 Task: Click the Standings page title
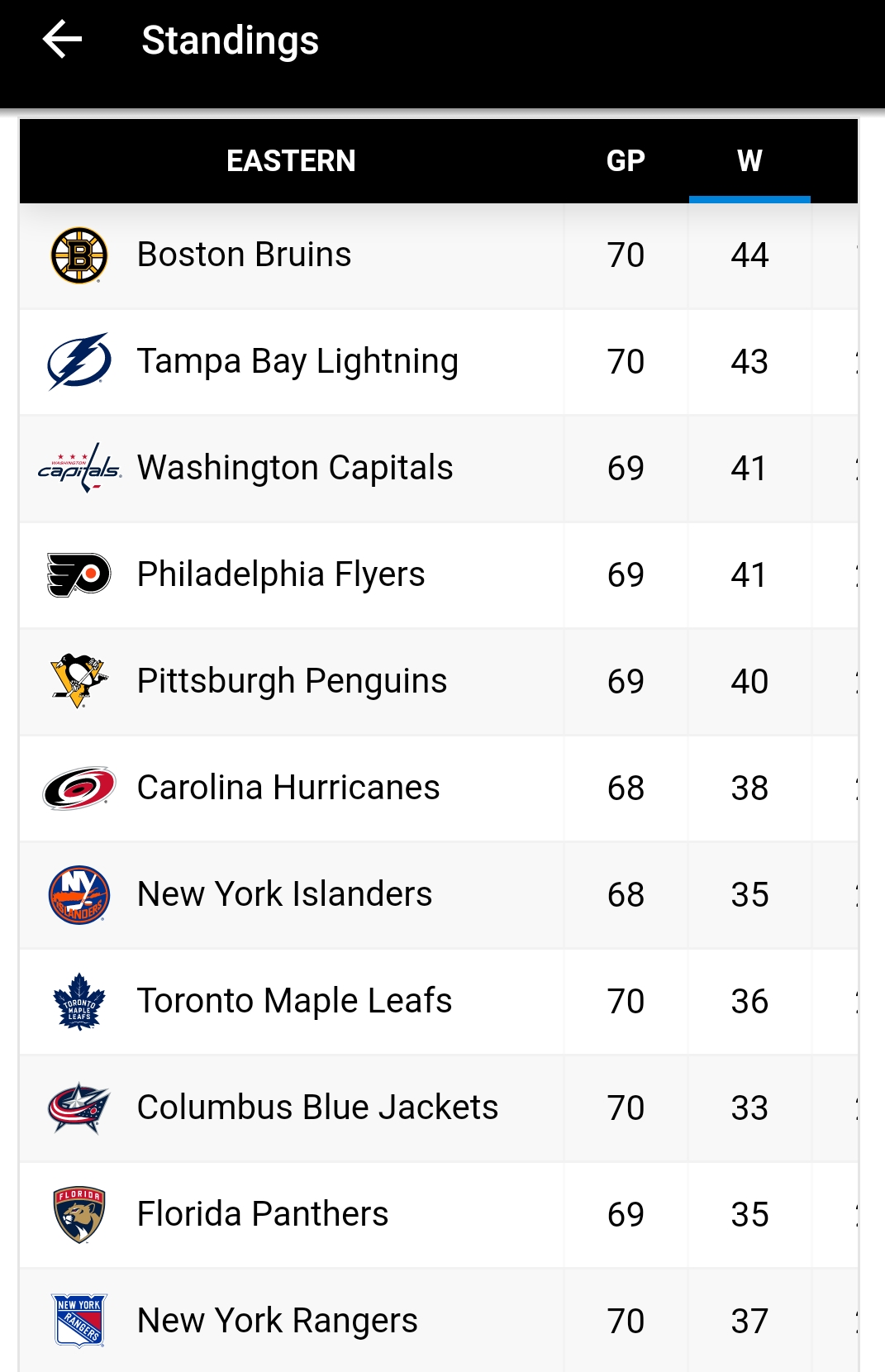230,40
